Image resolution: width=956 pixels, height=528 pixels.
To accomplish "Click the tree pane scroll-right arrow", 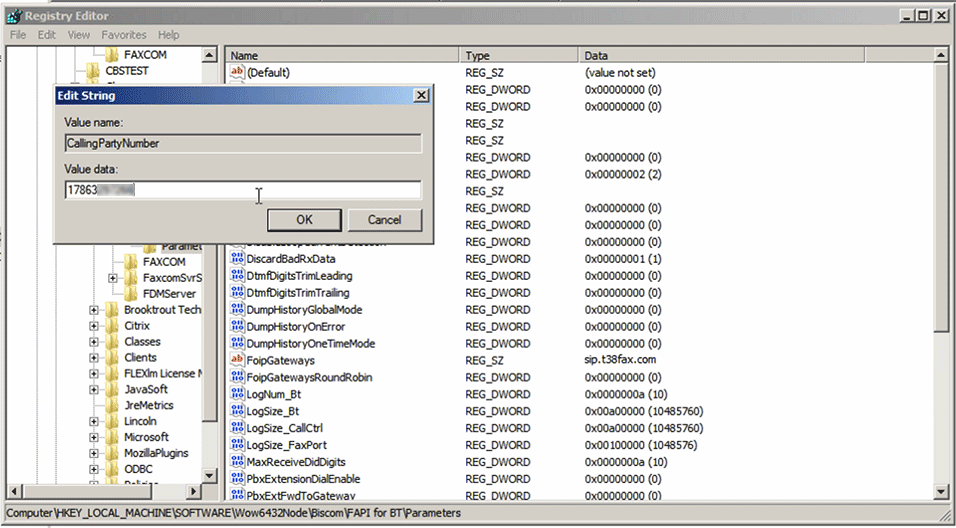I will tap(194, 491).
